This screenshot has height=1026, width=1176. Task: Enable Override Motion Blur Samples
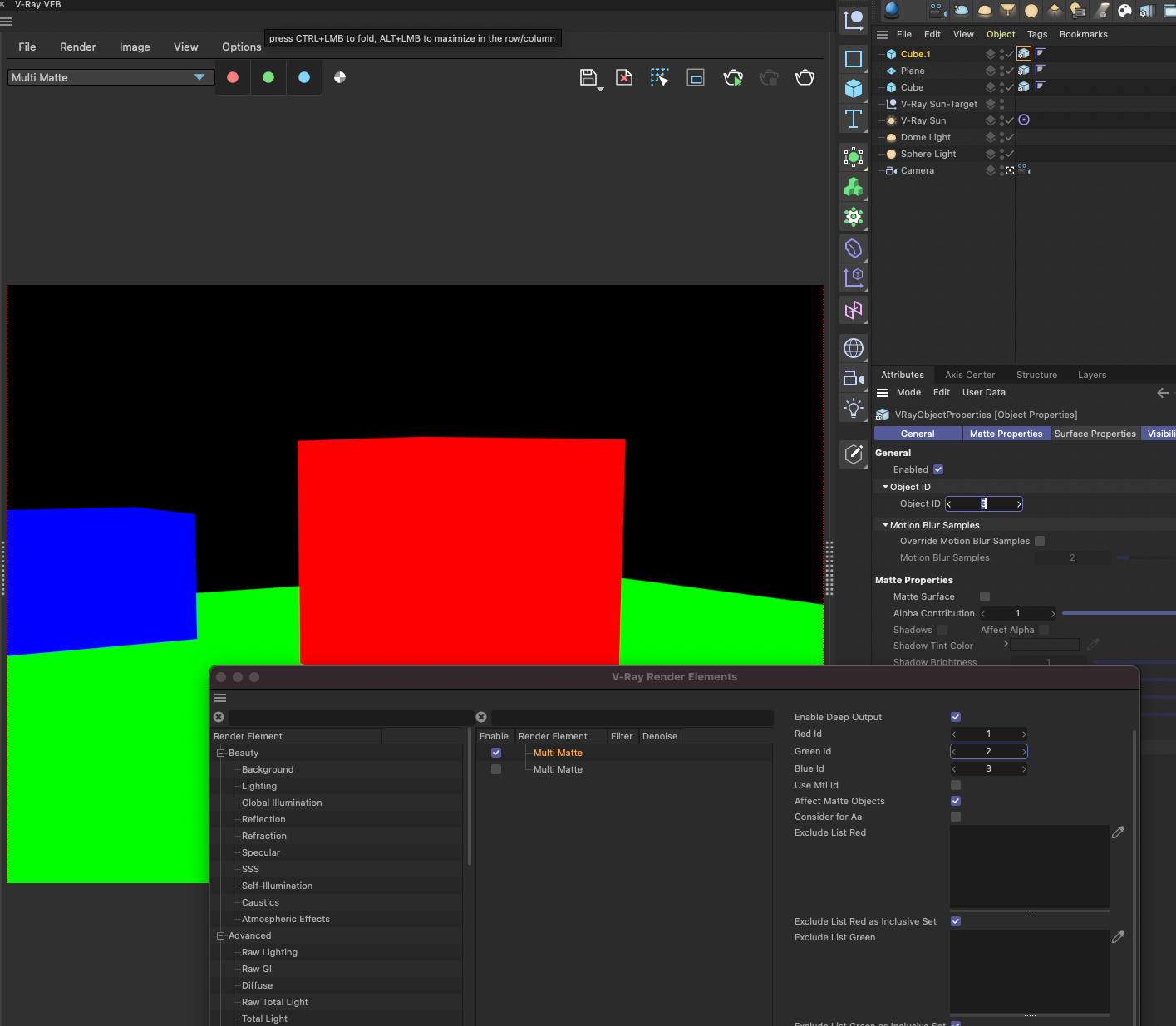point(1040,541)
